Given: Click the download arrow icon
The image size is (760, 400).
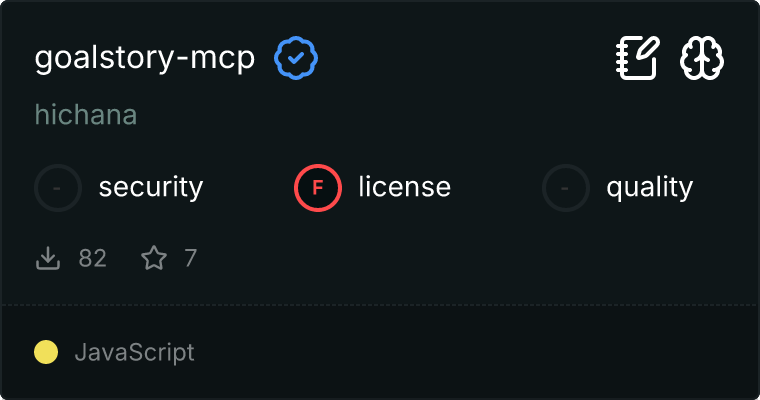Looking at the screenshot, I should [48, 258].
